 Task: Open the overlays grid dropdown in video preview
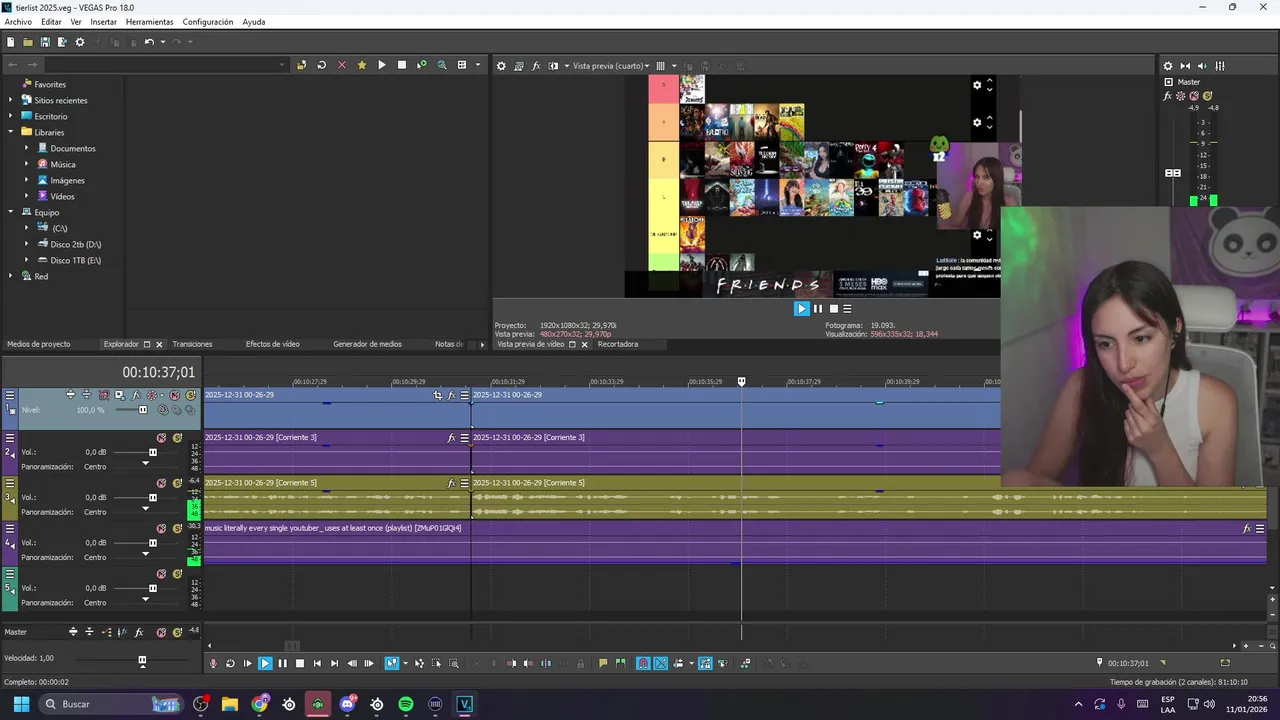674,66
